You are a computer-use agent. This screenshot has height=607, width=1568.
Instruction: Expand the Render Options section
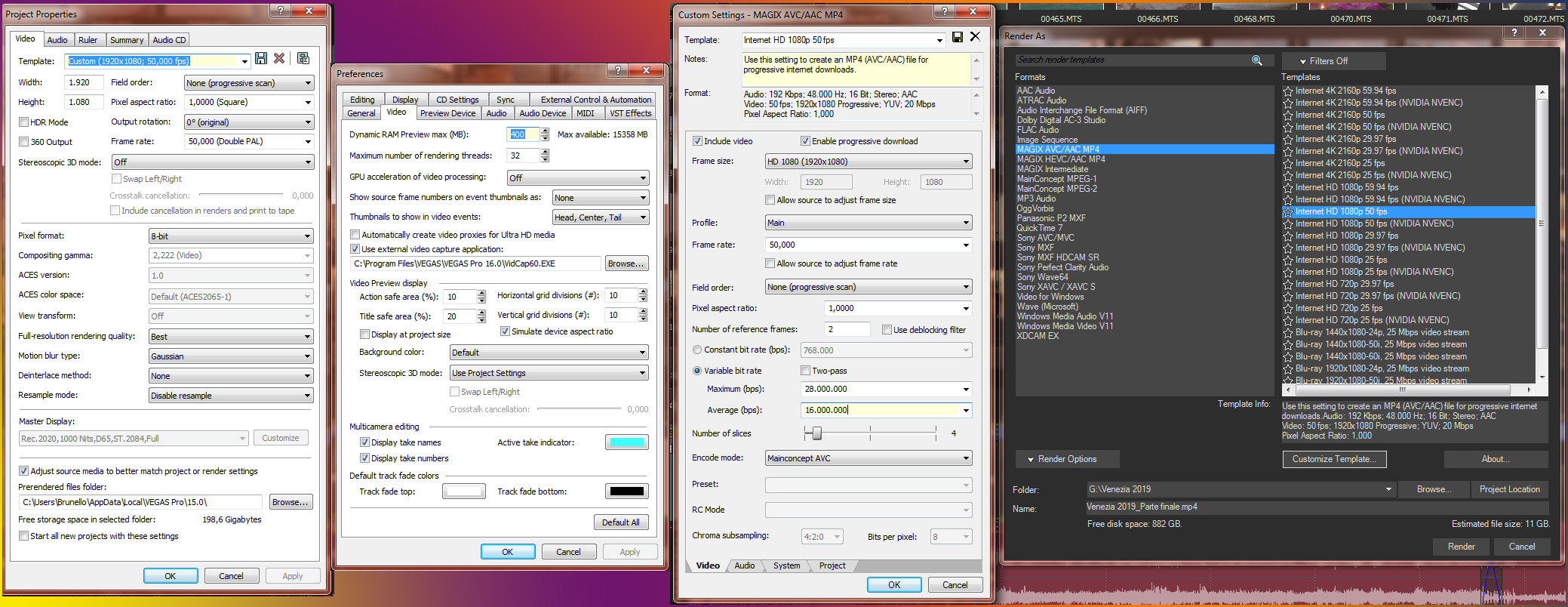coord(1066,459)
